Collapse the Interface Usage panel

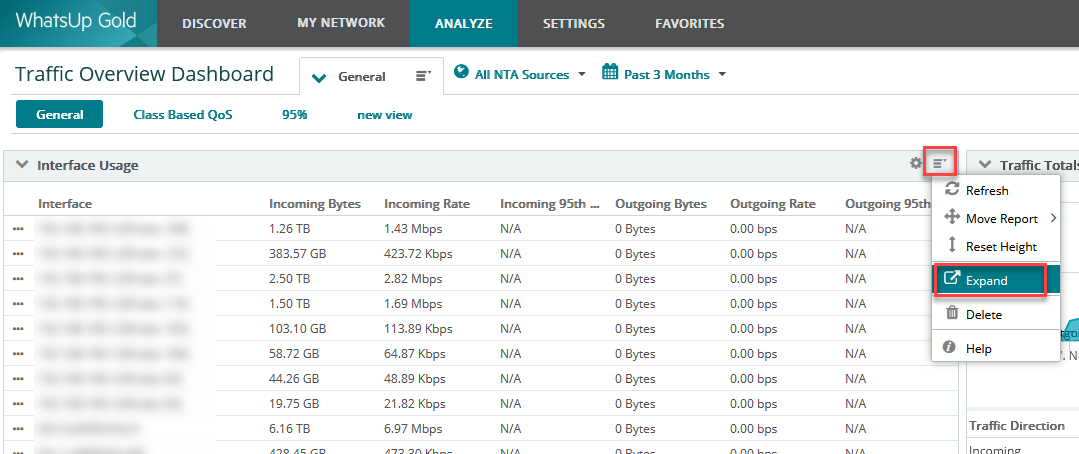(22, 165)
